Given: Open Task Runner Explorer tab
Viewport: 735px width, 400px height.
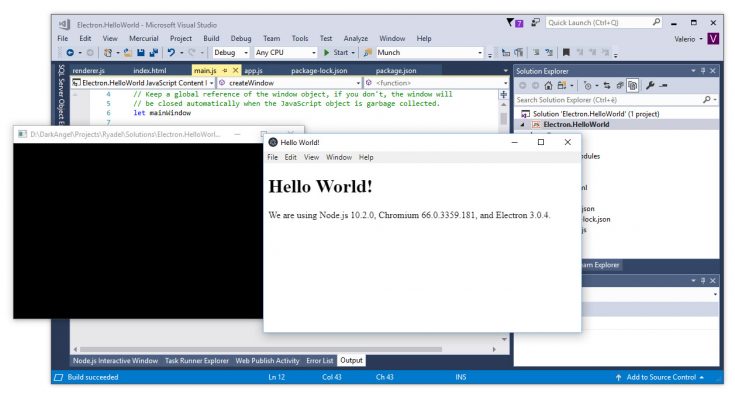Looking at the screenshot, I should [x=197, y=361].
